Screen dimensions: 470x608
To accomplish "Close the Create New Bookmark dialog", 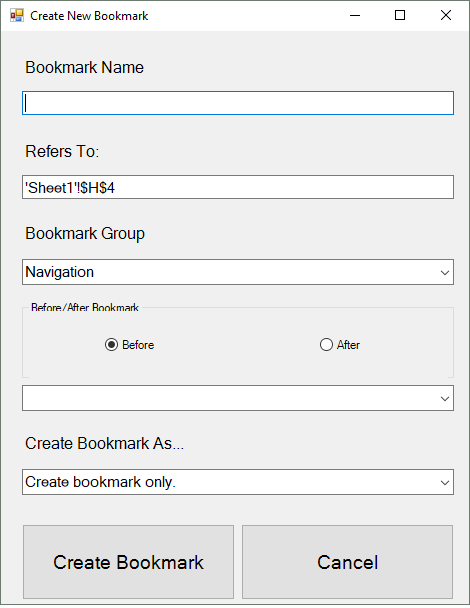I will [446, 16].
